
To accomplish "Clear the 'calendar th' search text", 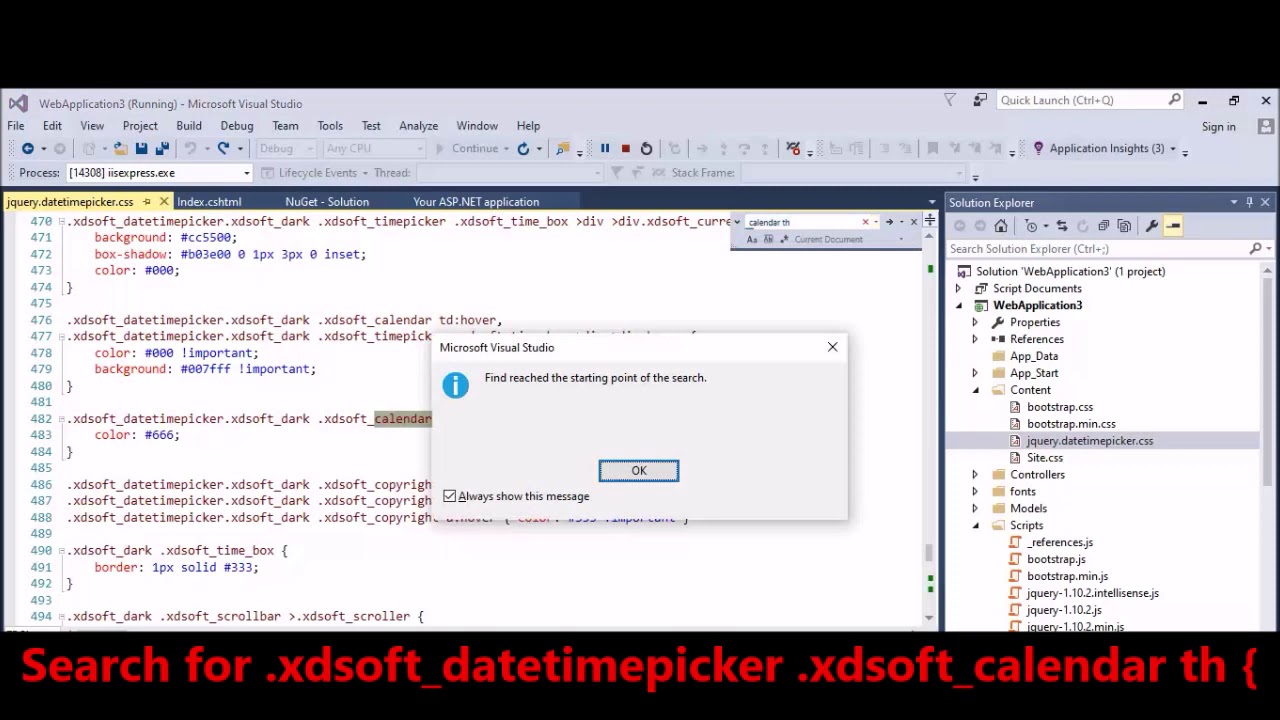I will pos(866,222).
